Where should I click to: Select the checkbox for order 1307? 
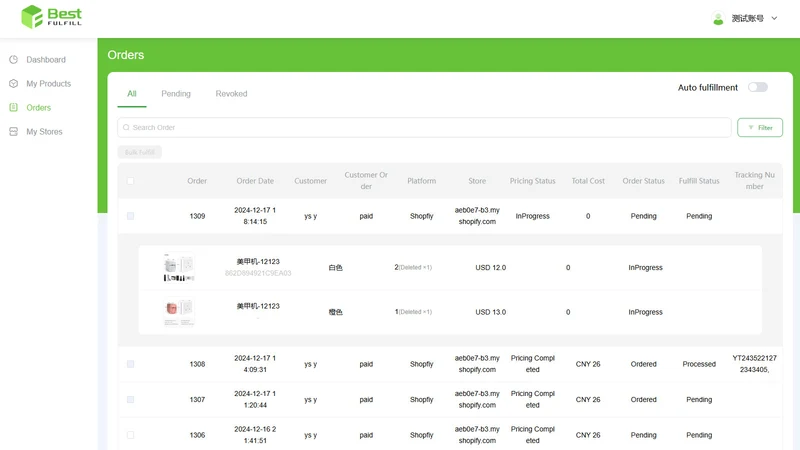pos(131,399)
